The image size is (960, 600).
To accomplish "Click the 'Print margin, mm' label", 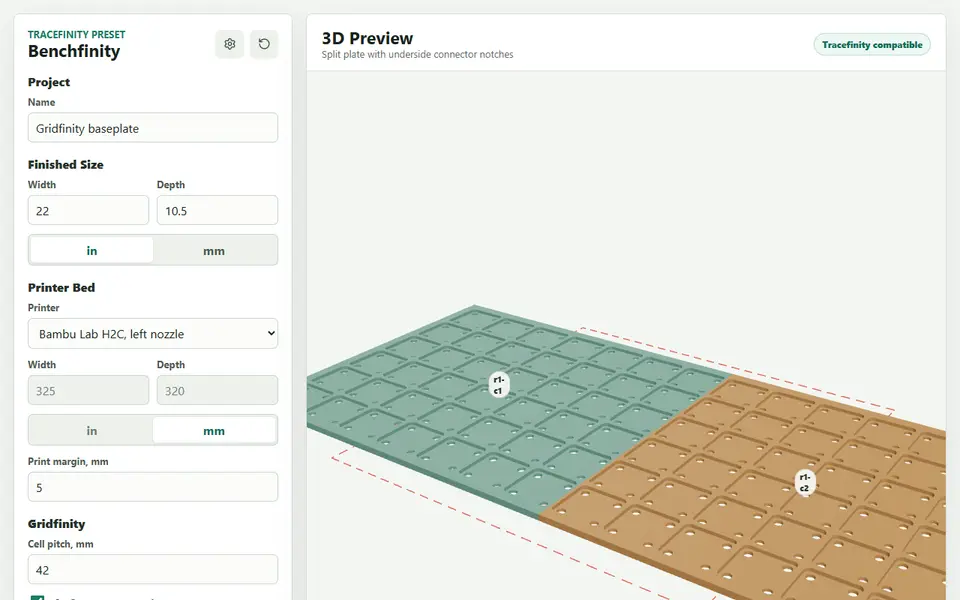I will click(68, 462).
